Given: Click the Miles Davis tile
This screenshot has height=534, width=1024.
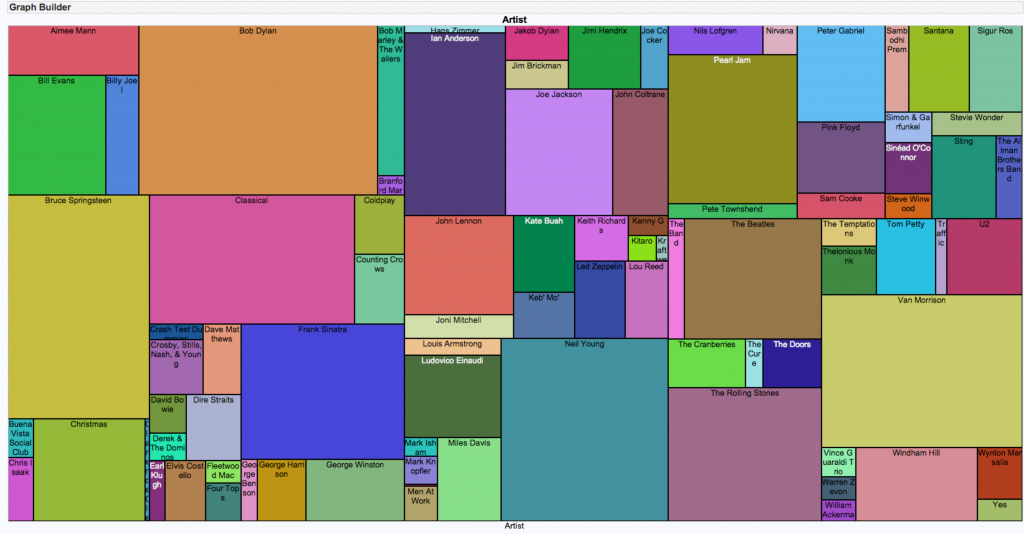Looking at the screenshot, I should click(469, 479).
